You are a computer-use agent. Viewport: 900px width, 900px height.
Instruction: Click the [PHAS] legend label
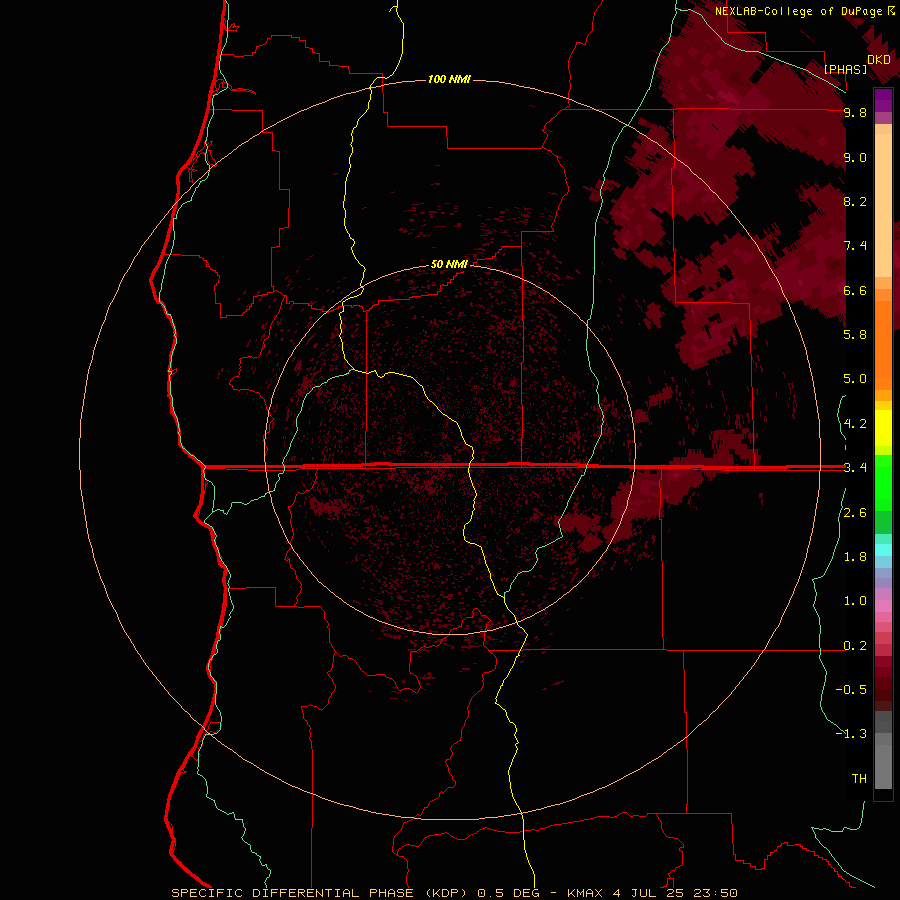tap(845, 69)
